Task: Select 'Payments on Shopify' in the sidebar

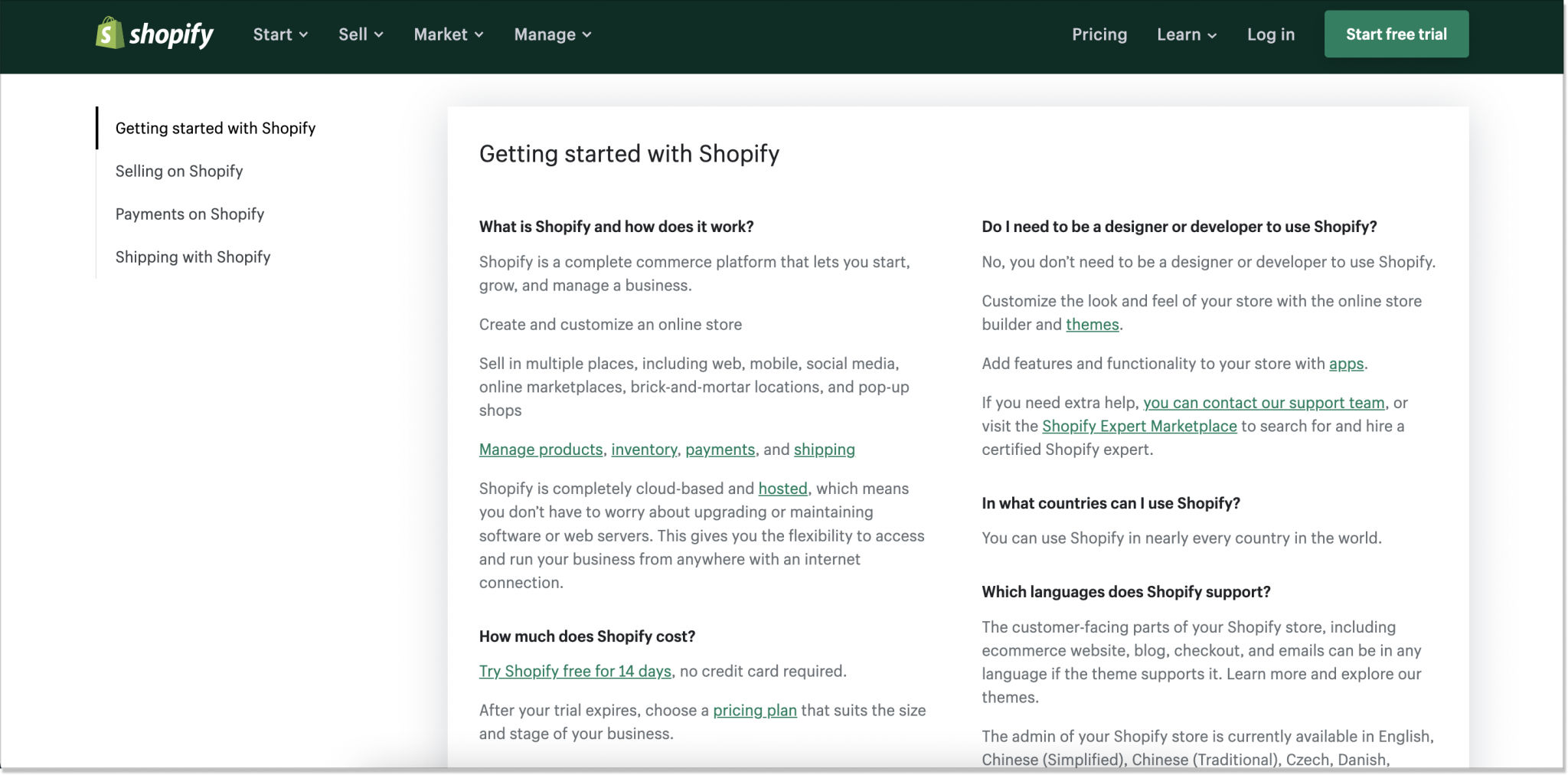Action: pyautogui.click(x=189, y=214)
